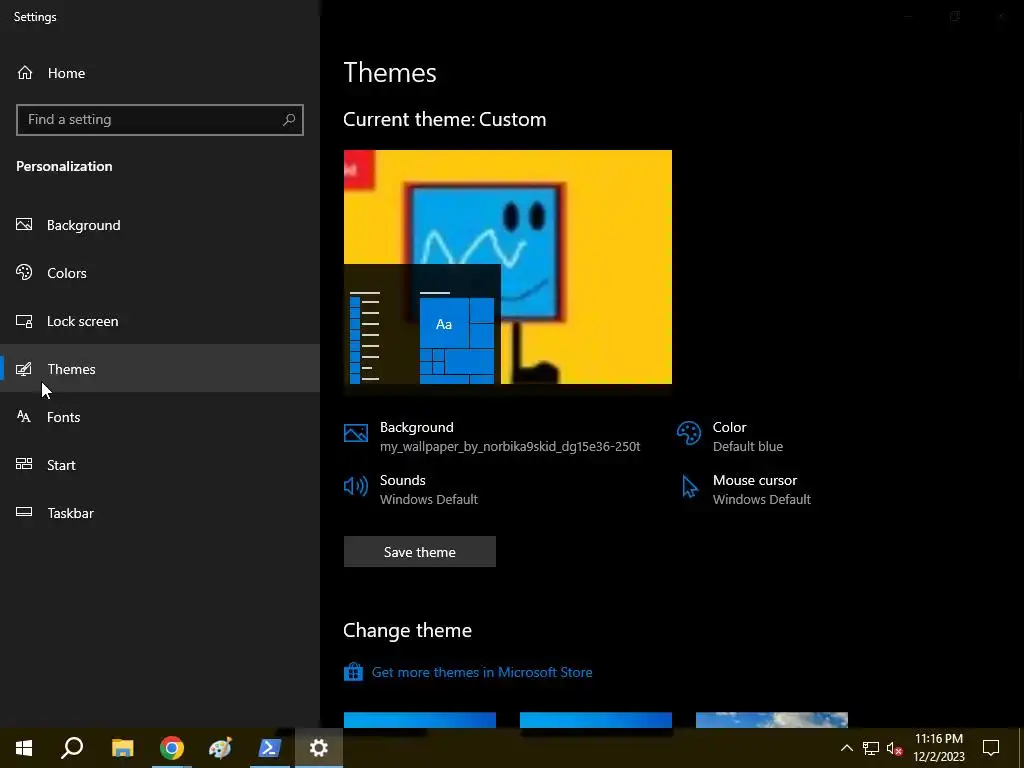
Task: Switch to PowerShell on the taskbar
Action: coord(270,748)
